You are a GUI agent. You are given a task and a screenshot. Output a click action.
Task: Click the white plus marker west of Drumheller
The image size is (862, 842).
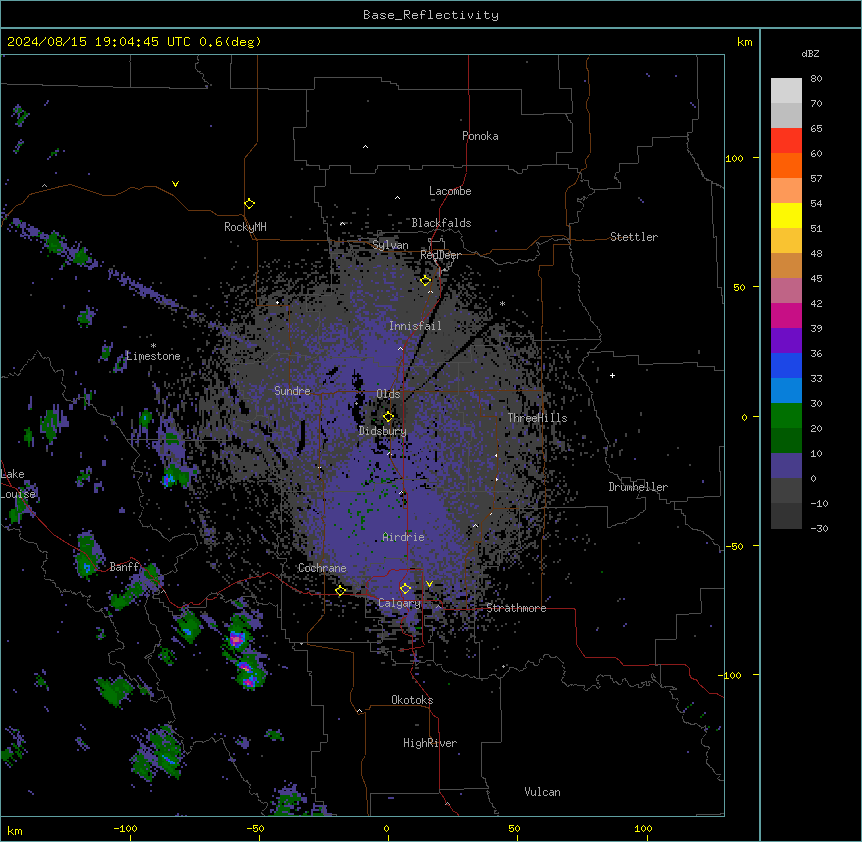612,375
